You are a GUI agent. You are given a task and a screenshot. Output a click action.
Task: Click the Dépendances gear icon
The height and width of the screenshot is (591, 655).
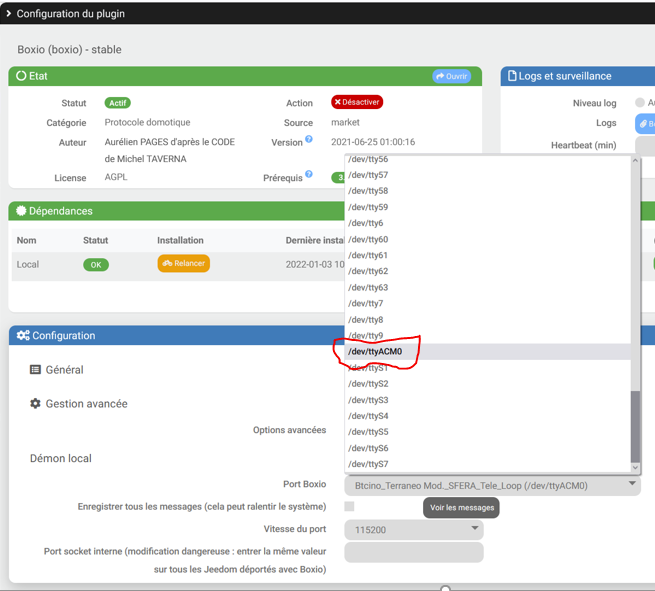21,211
